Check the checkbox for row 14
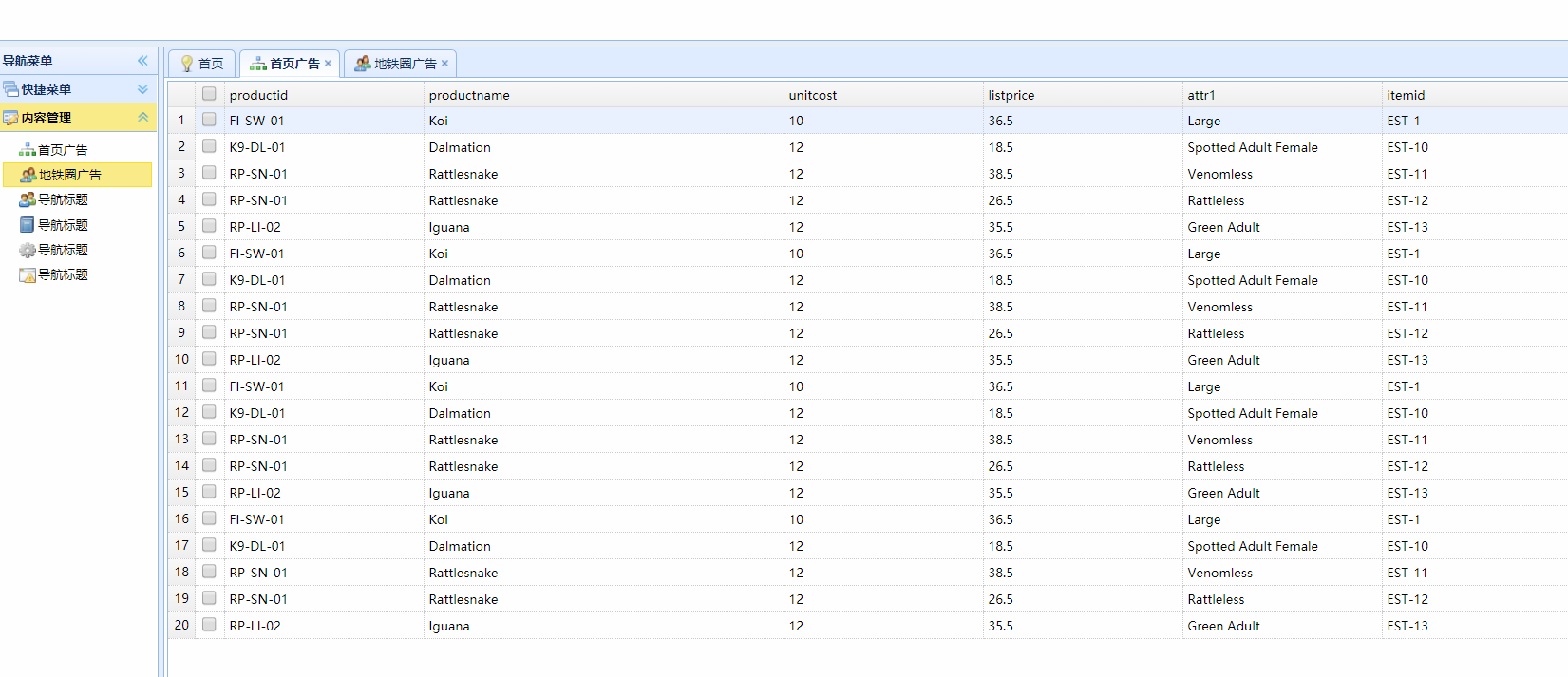Screen dimensions: 1568x677 tap(209, 465)
